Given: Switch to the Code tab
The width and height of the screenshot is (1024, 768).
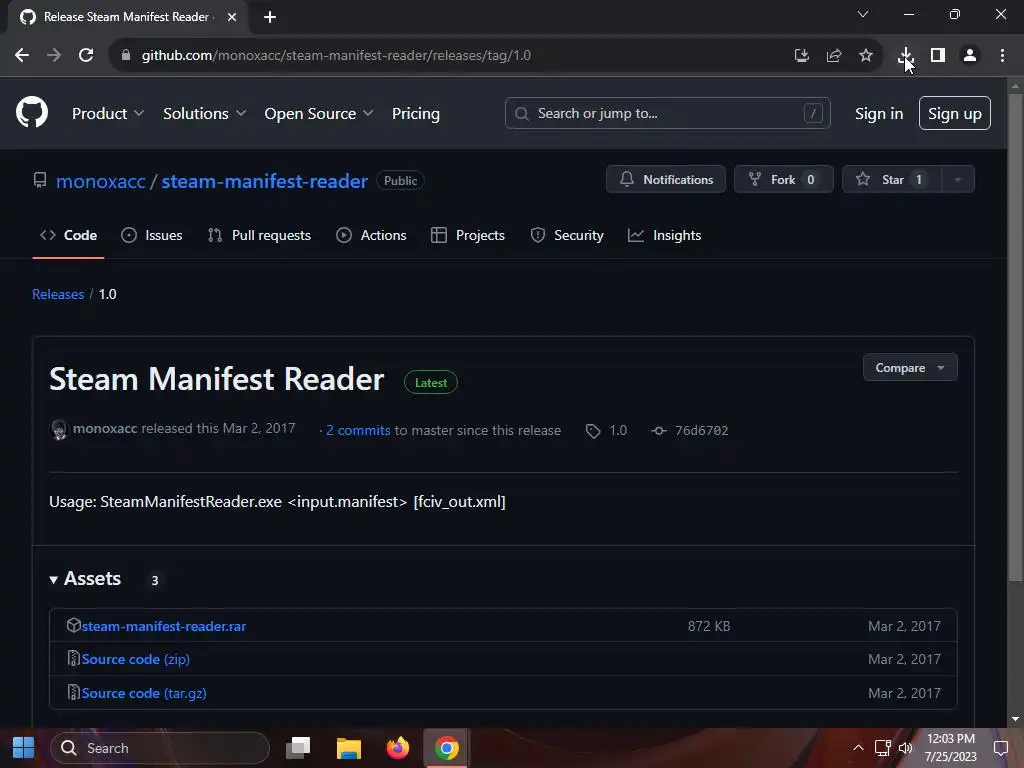Looking at the screenshot, I should point(69,235).
